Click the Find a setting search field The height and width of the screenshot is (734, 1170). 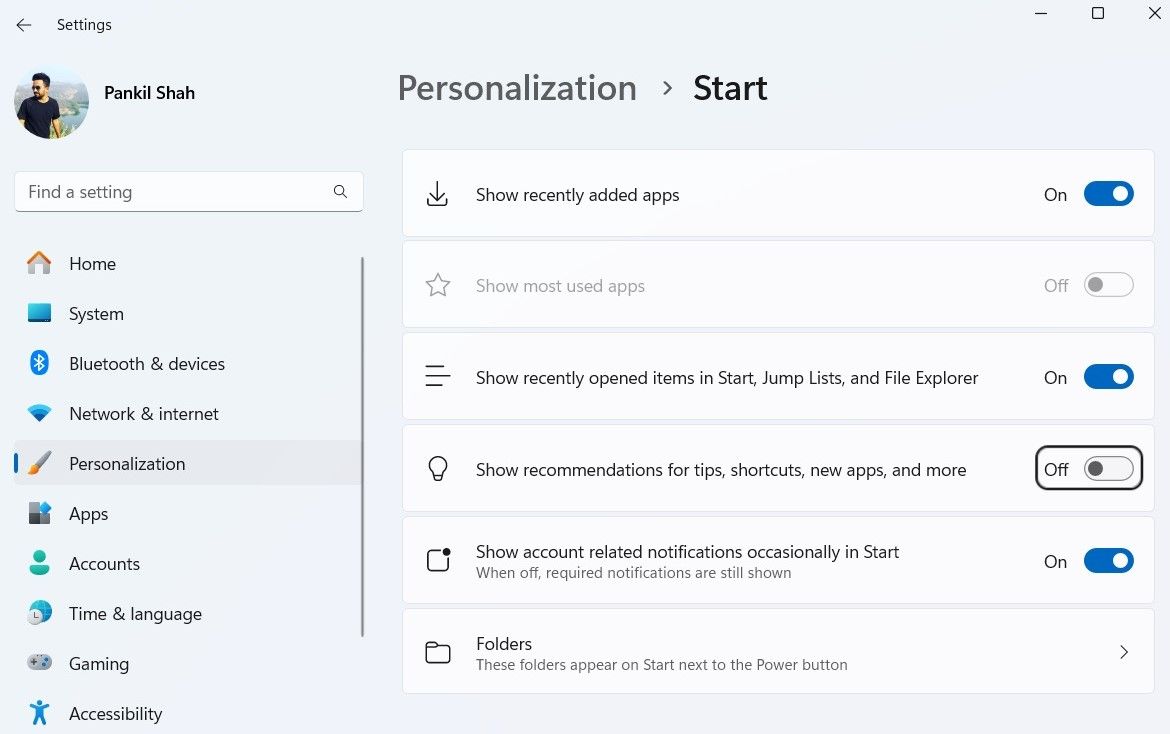(x=170, y=191)
